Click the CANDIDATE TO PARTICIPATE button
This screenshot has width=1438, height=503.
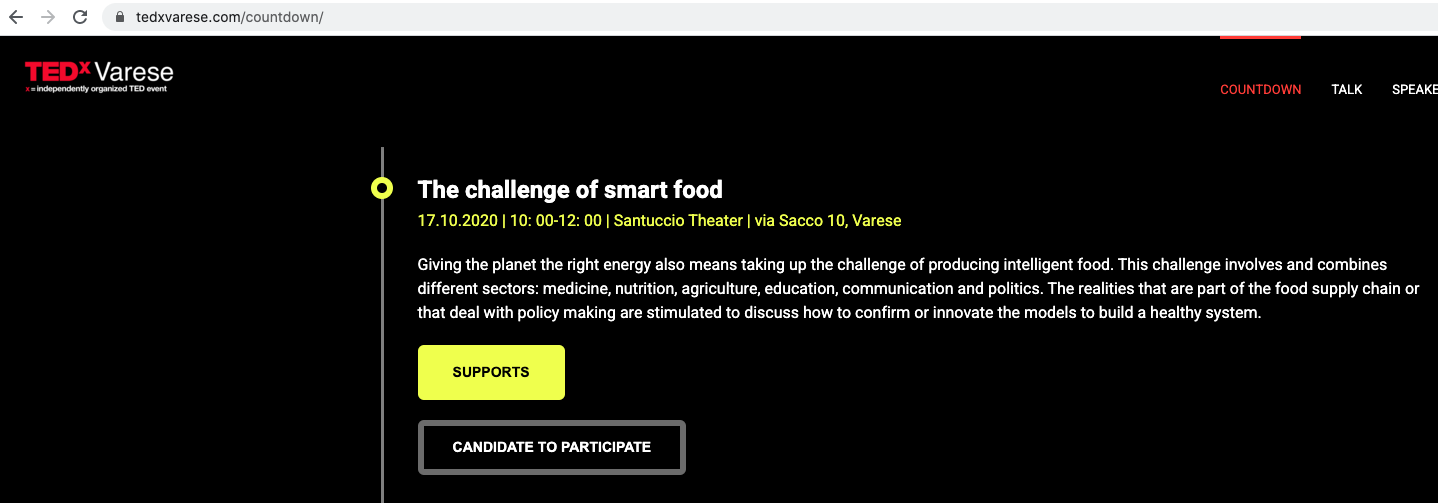pos(551,447)
